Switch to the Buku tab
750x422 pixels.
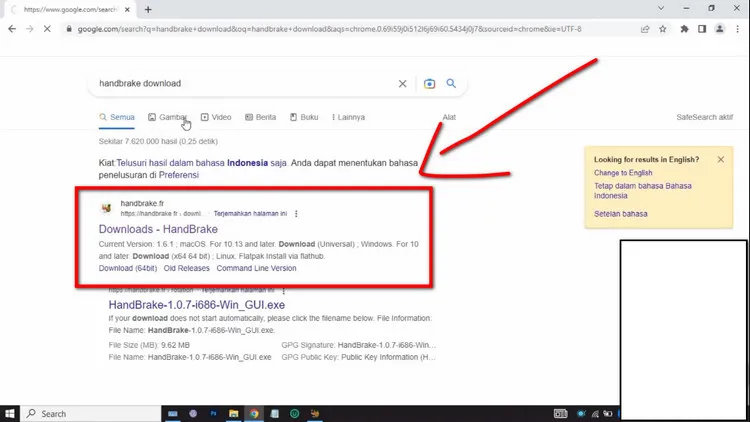304,117
